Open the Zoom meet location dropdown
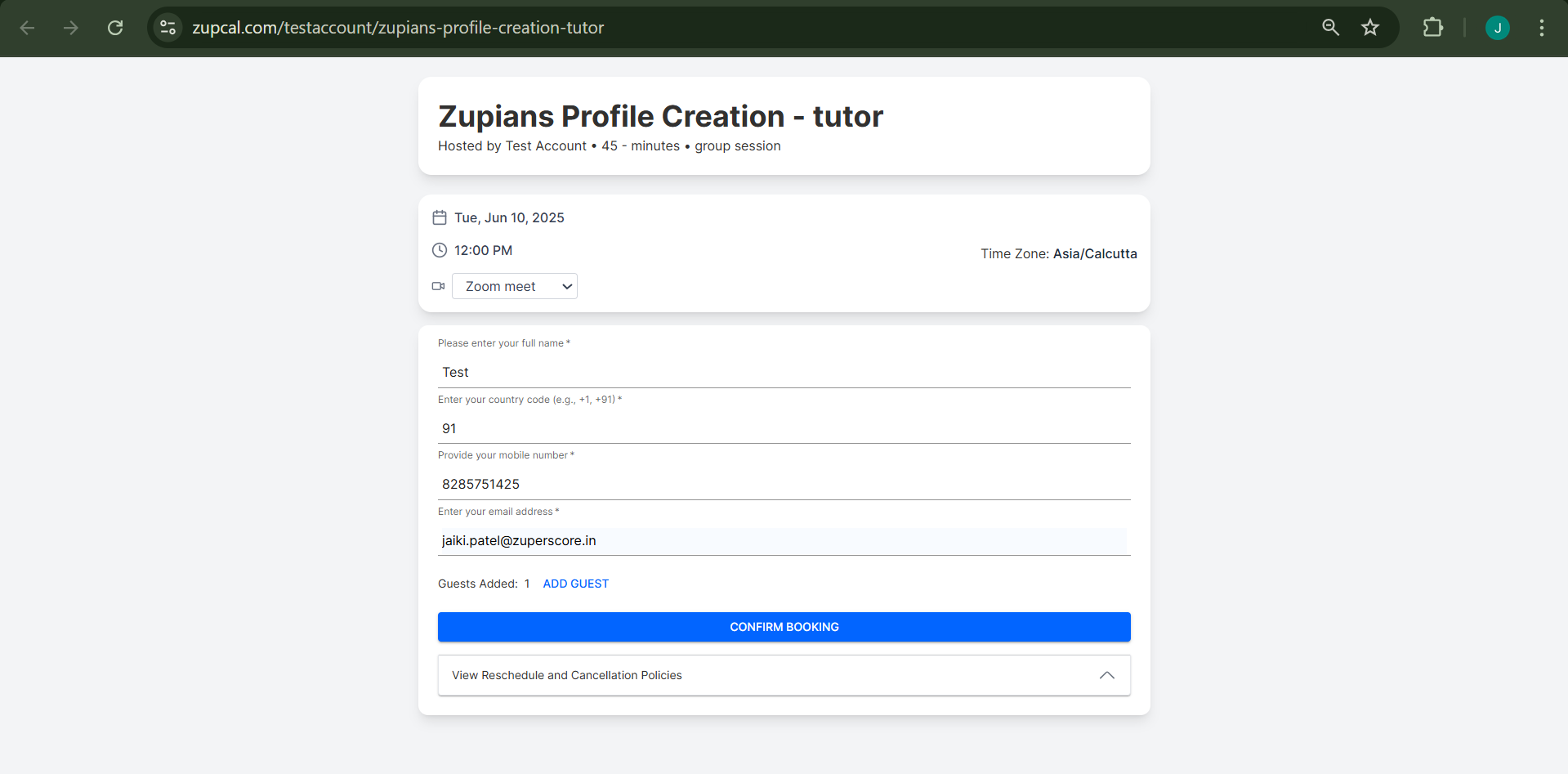 click(515, 286)
